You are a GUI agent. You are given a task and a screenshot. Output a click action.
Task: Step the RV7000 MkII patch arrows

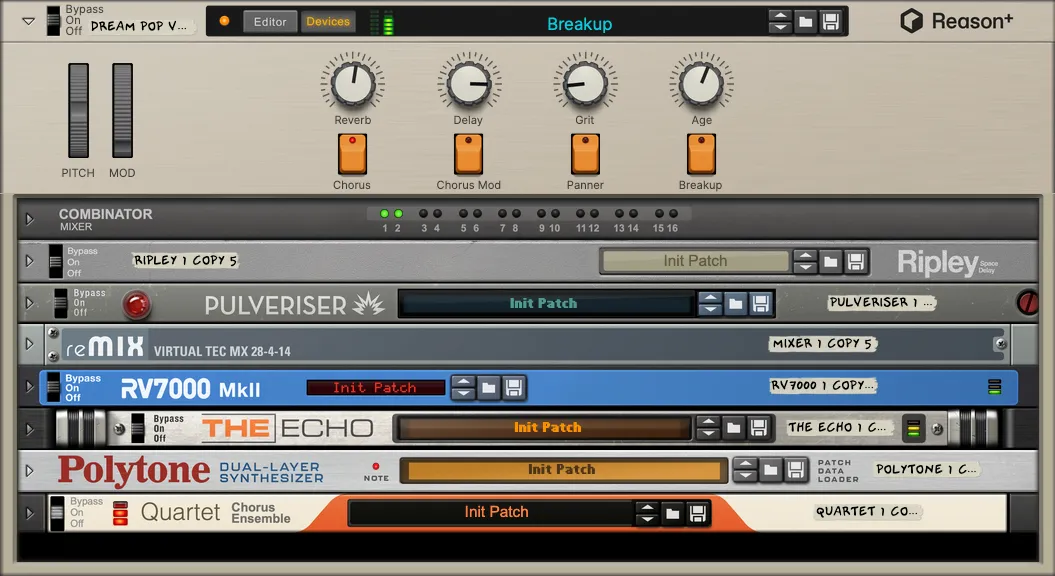(x=463, y=388)
